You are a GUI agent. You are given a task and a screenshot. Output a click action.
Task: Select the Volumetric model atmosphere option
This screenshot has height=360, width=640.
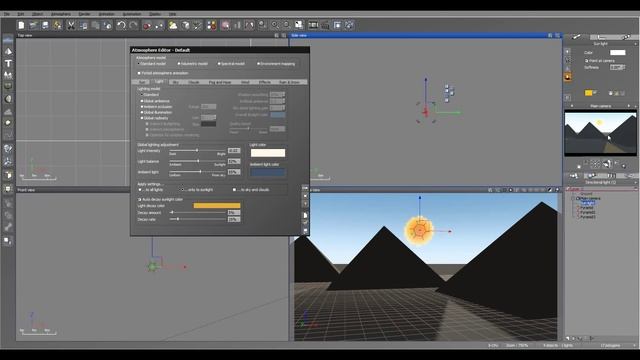[193, 64]
